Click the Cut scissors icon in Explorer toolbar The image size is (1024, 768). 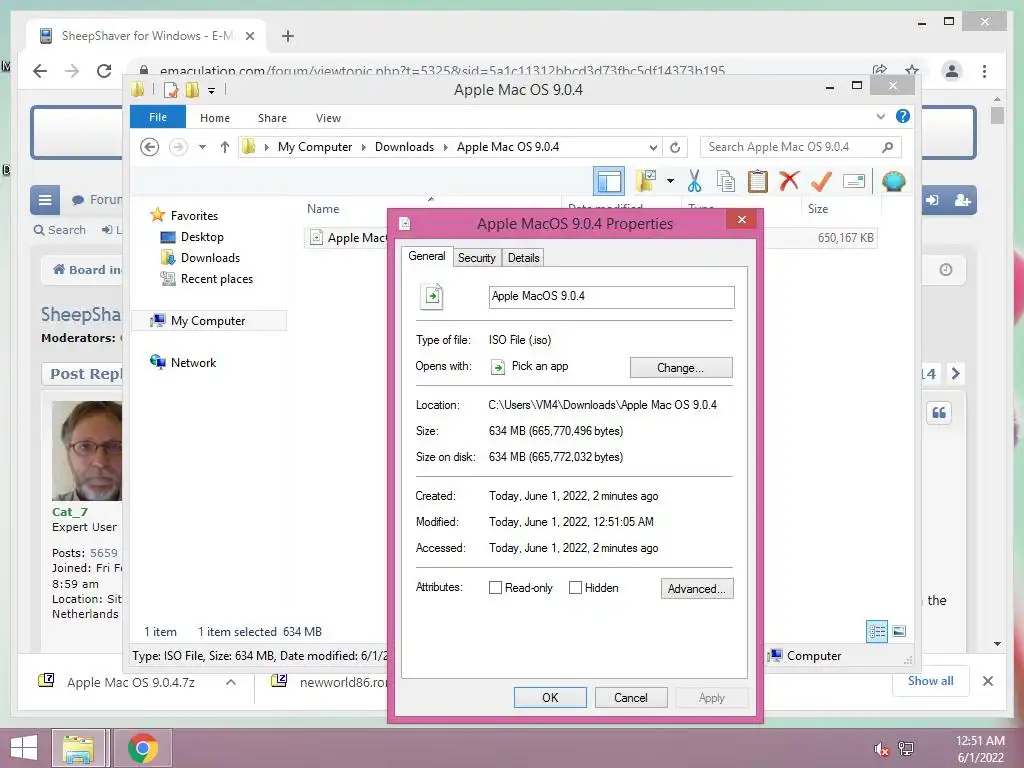[694, 181]
